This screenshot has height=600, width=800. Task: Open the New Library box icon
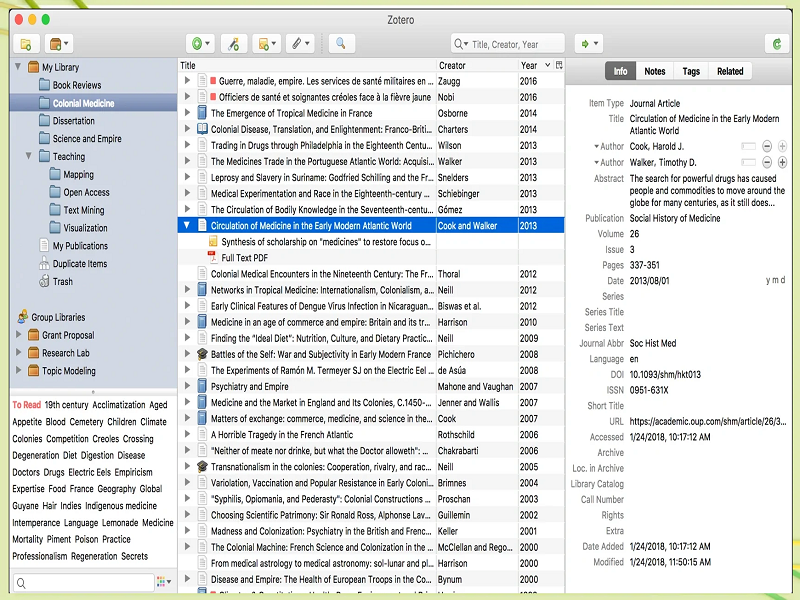click(59, 44)
